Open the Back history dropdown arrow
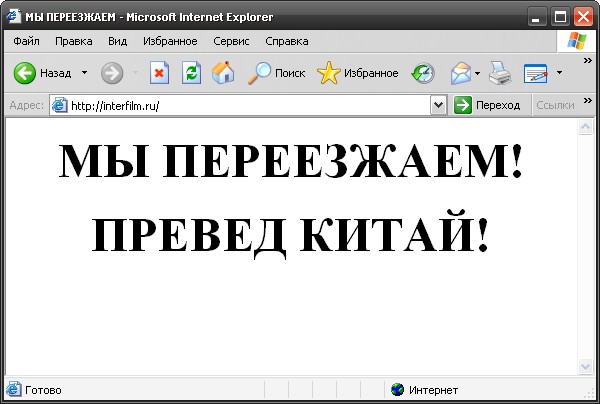Screen dimensions: 600x404 pos(85,72)
